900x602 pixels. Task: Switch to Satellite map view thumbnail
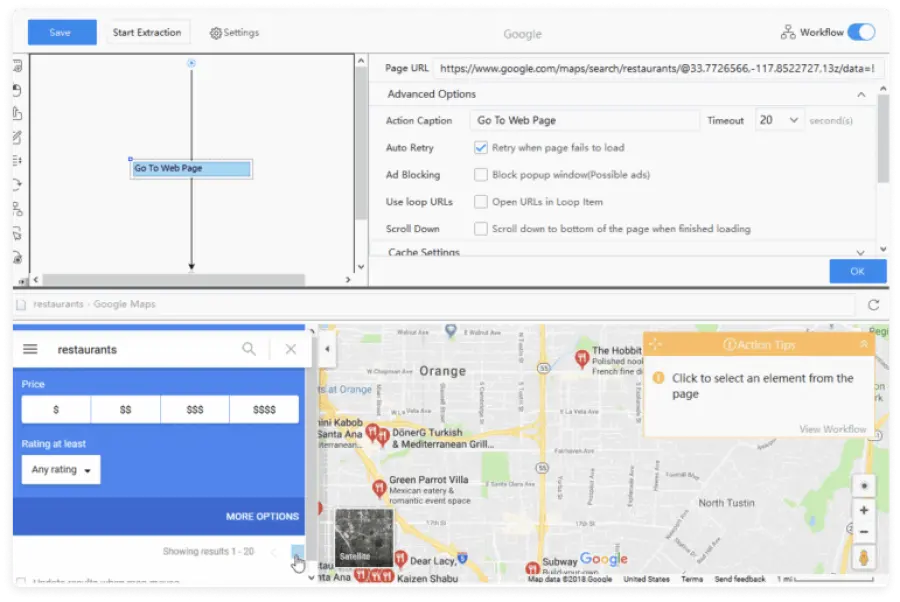(364, 537)
